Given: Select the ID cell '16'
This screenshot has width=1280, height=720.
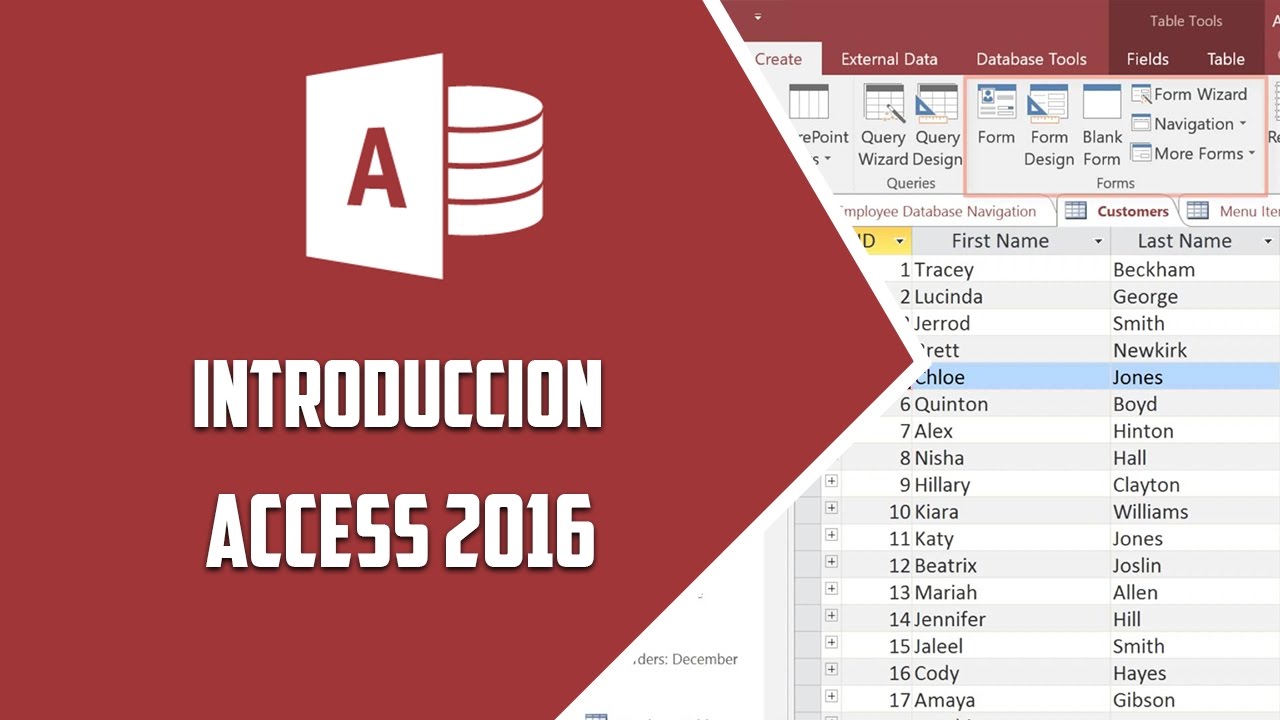Looking at the screenshot, I should tap(877, 675).
